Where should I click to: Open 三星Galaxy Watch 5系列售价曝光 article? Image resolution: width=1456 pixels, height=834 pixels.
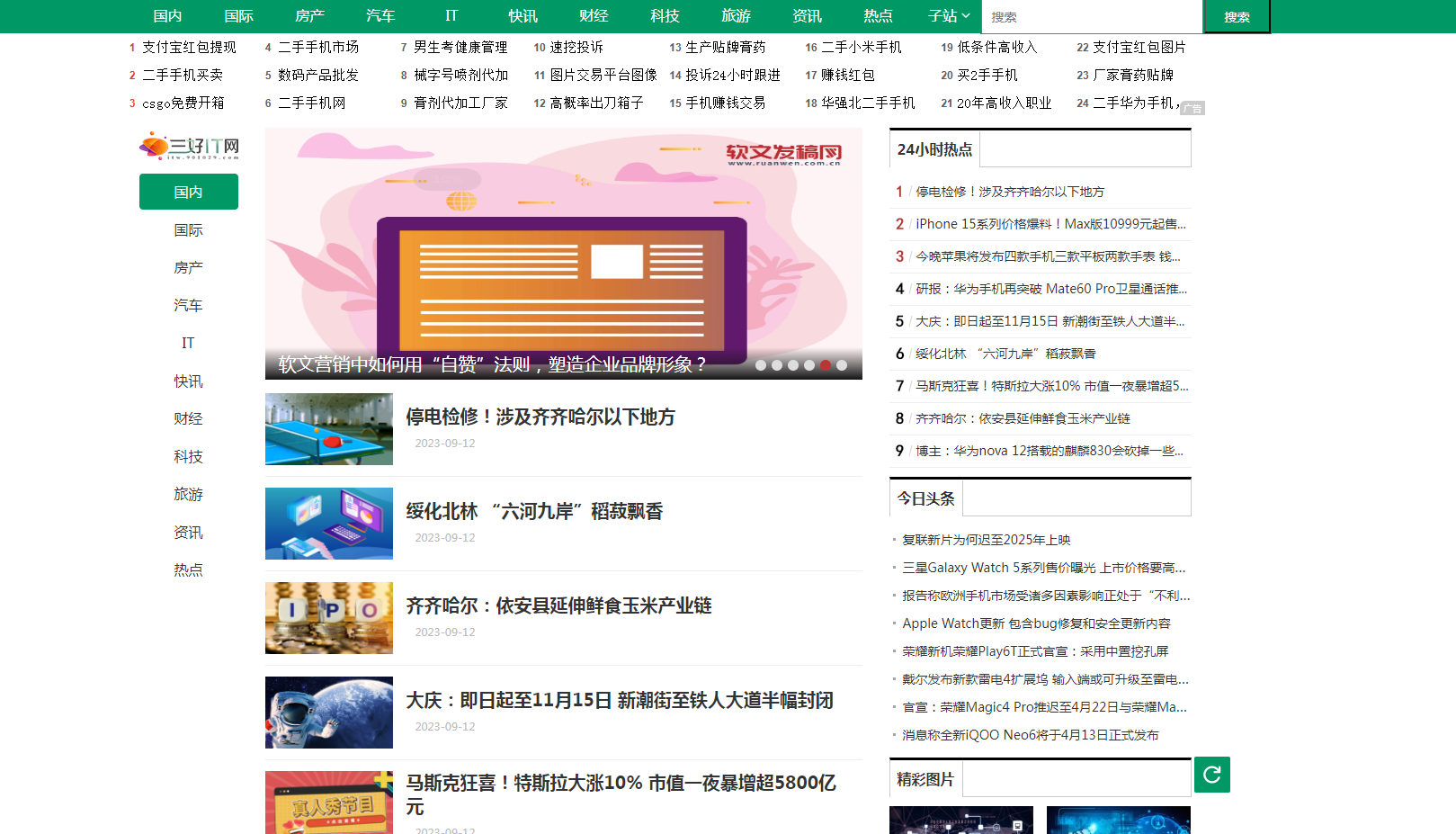[1044, 568]
